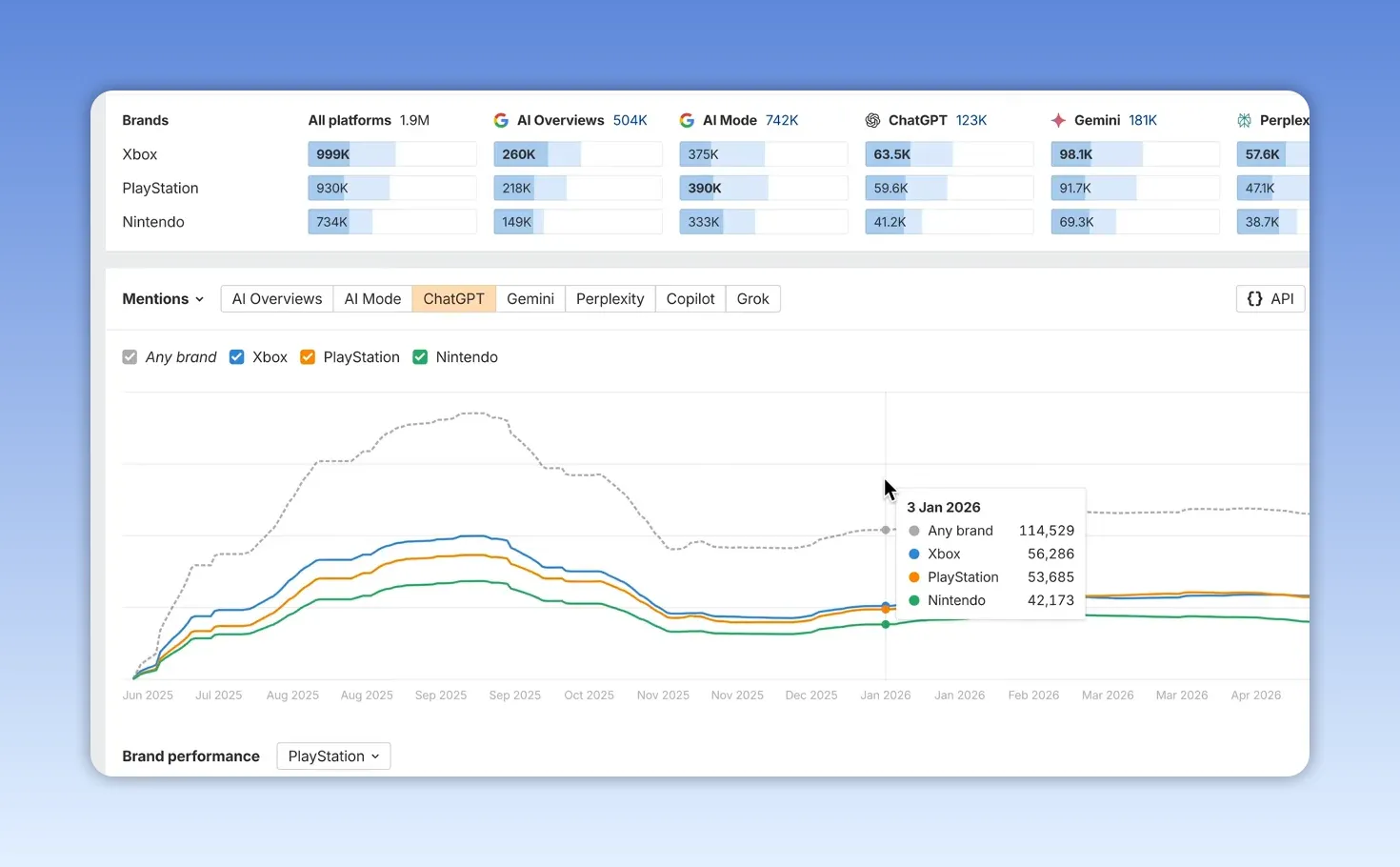Click the Xbox Gemini 98.1K bar

(x=1135, y=154)
